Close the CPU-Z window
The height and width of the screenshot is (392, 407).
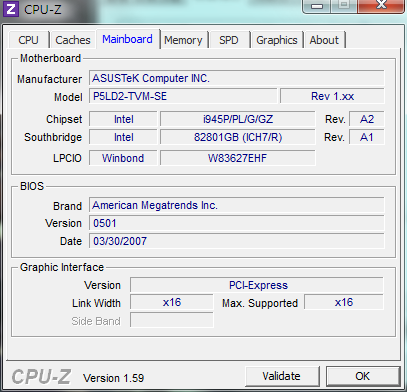tap(381, 6)
